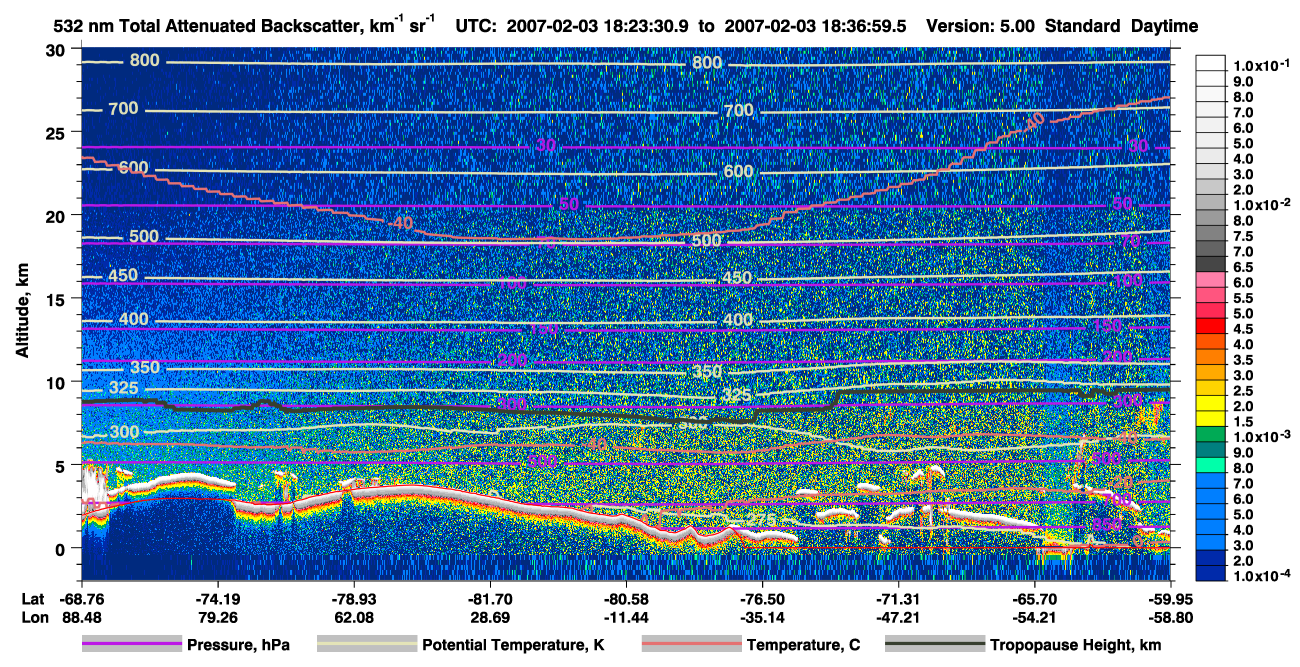Click latitude value '-81.70'
Screen dimensions: 1300x667
[489, 599]
